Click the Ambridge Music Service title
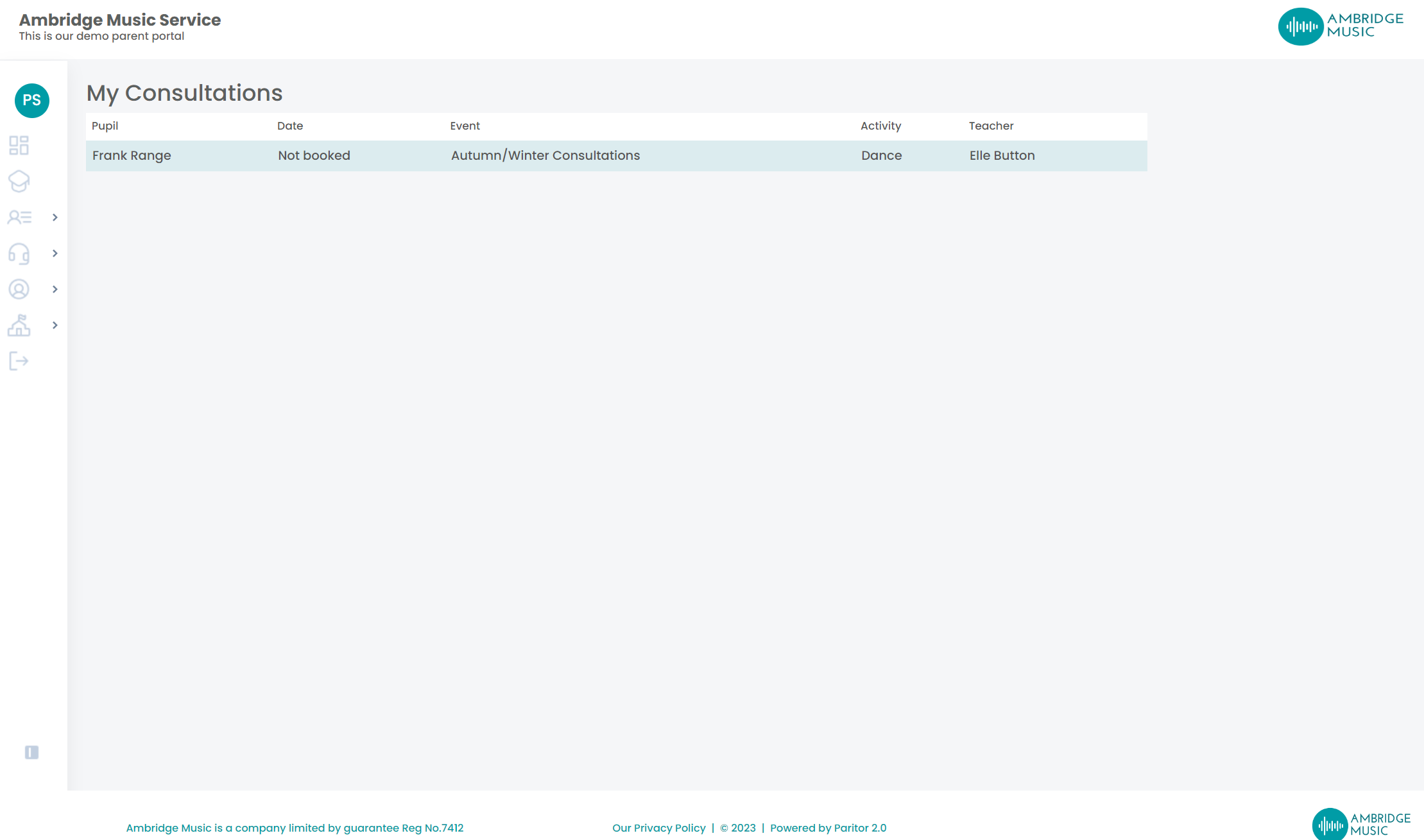Screen dimensions: 1424x840 point(120,20)
